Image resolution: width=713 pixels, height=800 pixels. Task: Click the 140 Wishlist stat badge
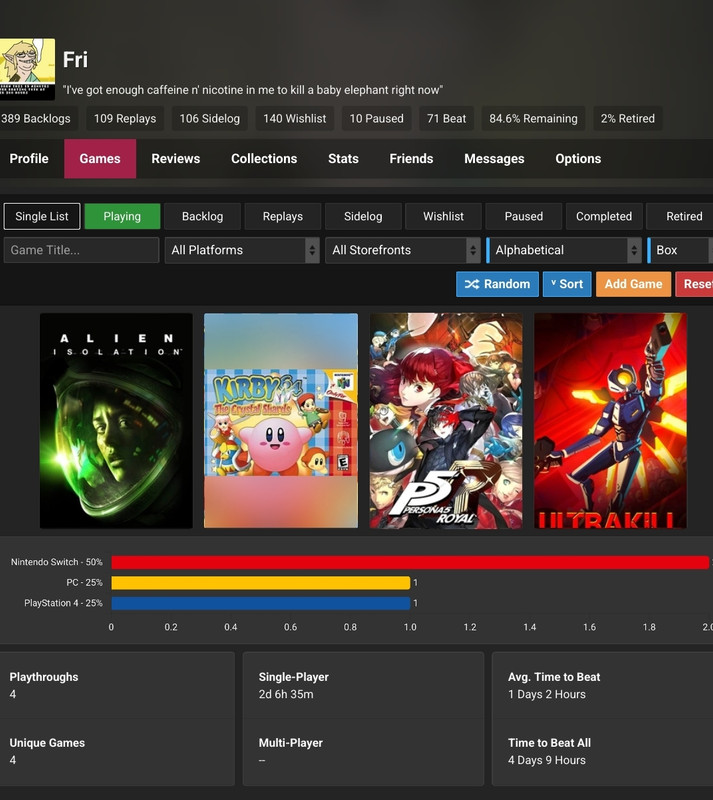click(x=294, y=118)
